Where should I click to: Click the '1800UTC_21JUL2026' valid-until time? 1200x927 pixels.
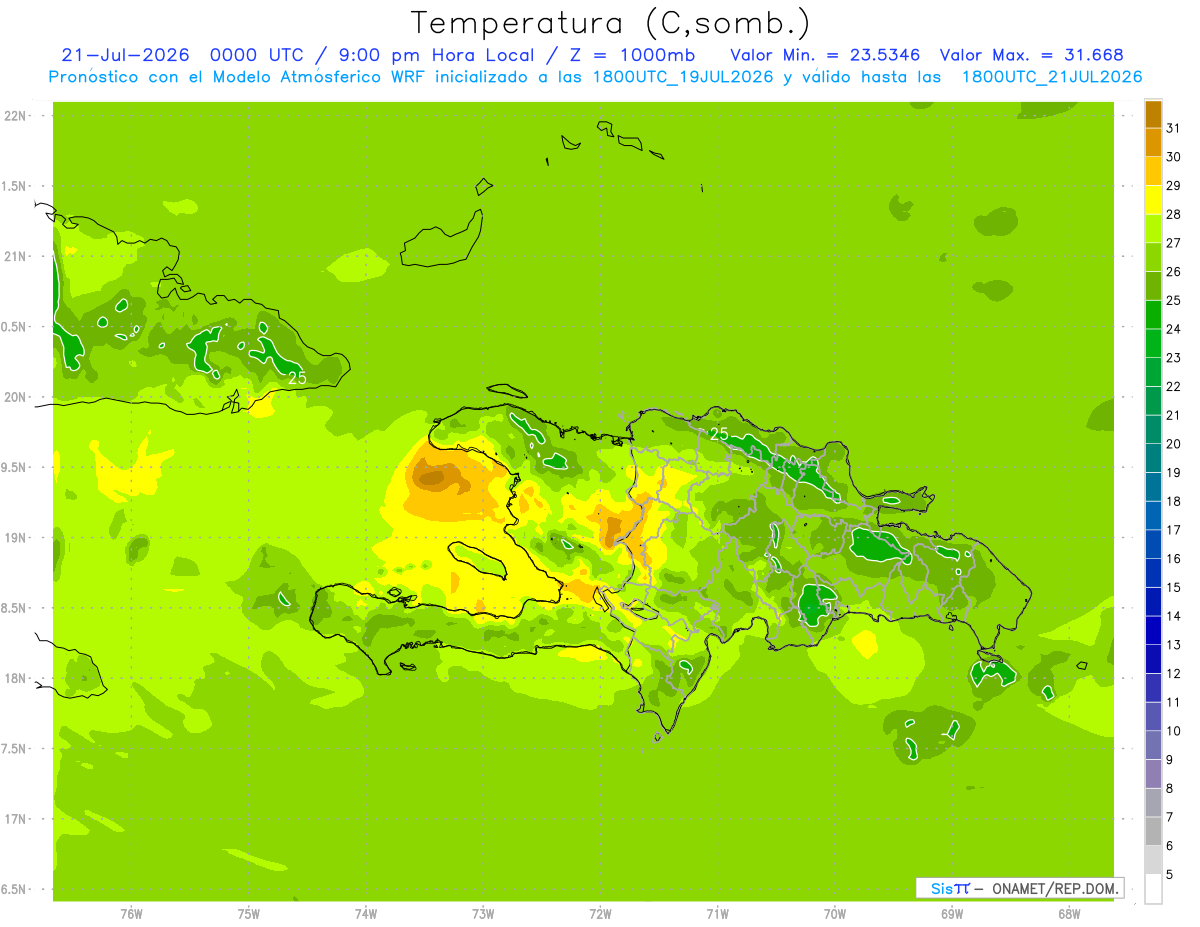1052,76
